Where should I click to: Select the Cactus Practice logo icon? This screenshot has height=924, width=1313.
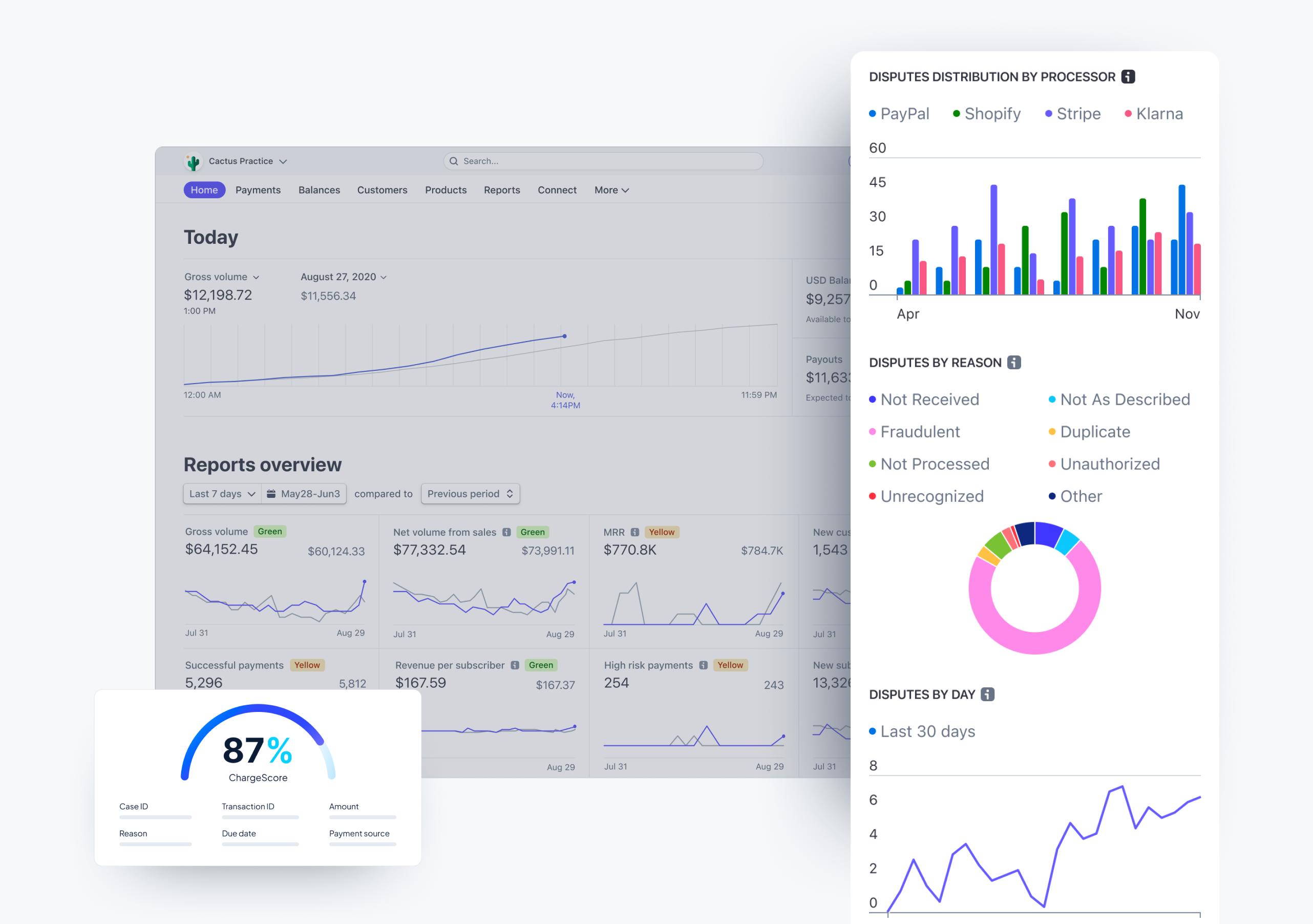click(x=193, y=160)
